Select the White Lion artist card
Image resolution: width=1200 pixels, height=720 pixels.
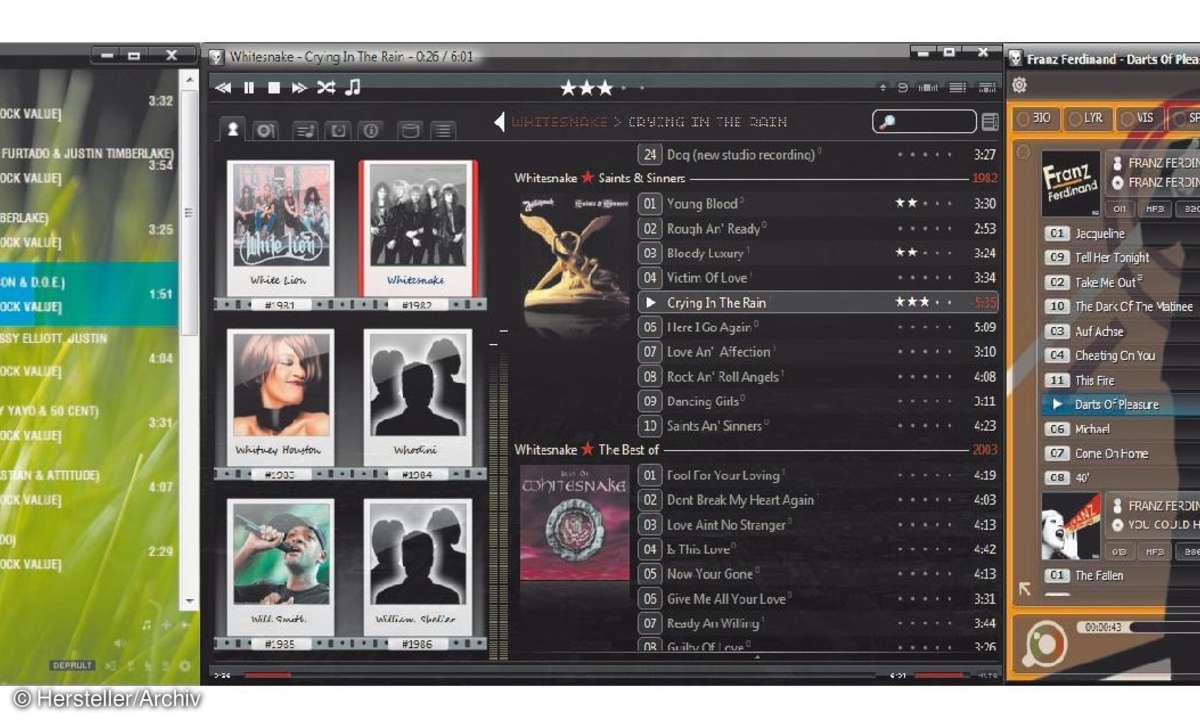[280, 228]
